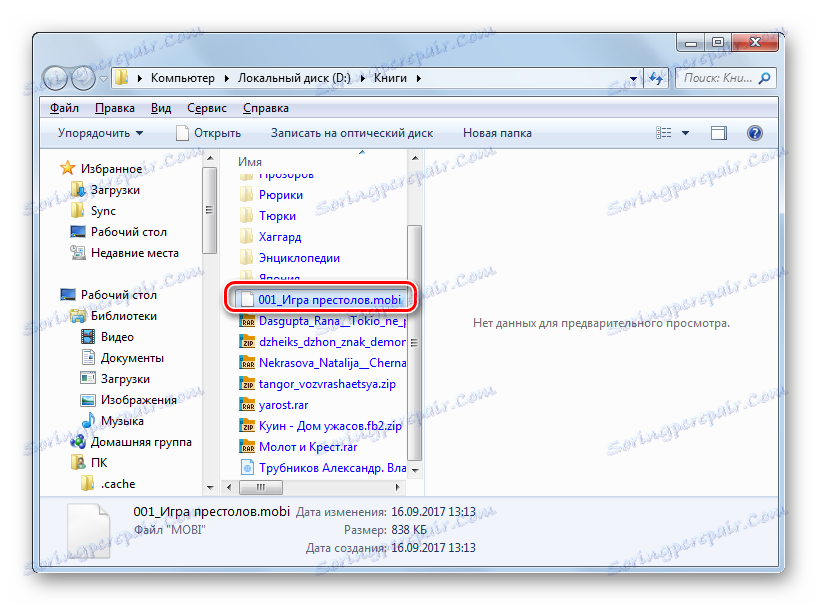Click the blue help icon
This screenshot has width=818, height=606.
[x=754, y=133]
